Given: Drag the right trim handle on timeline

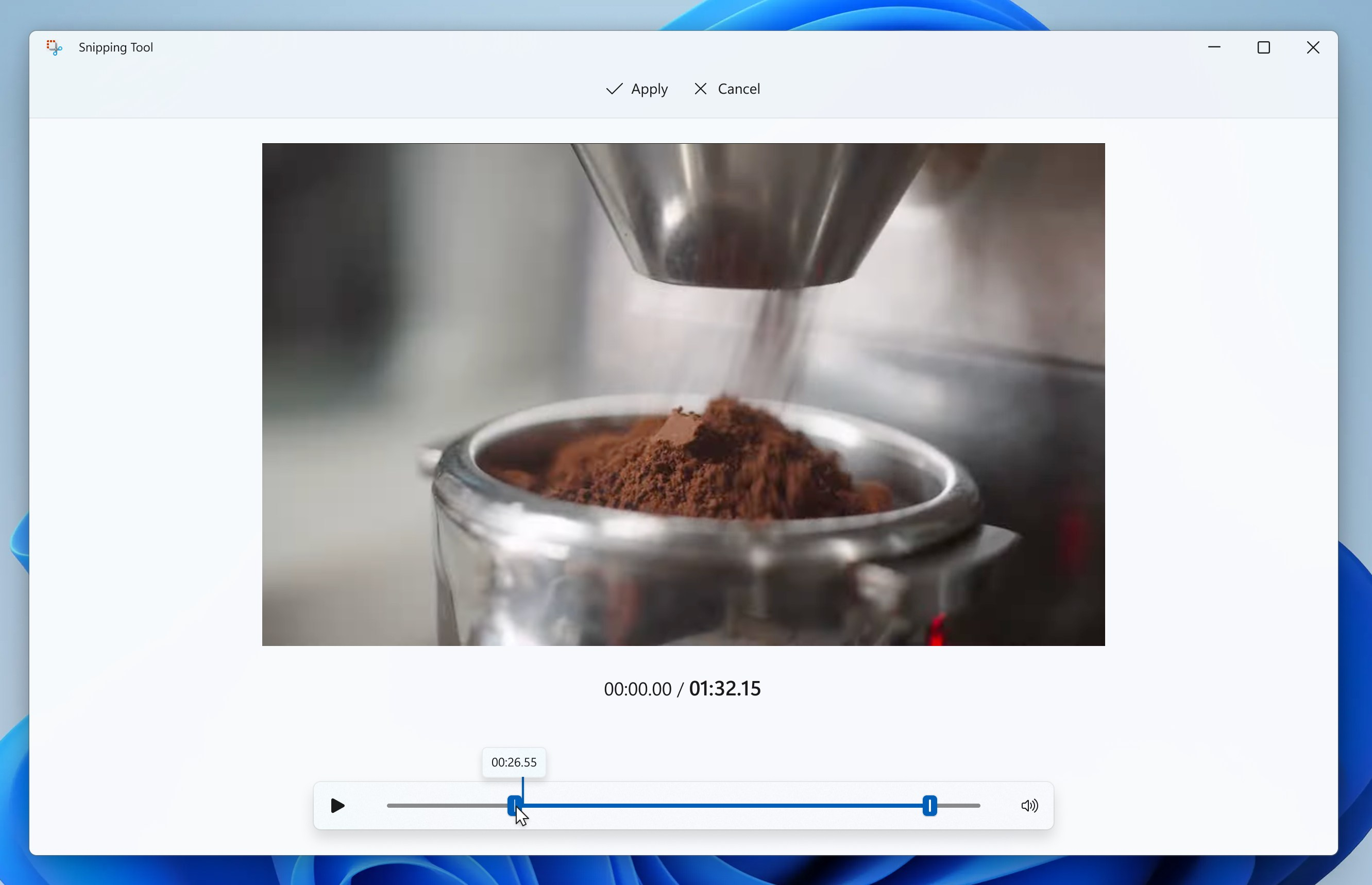Looking at the screenshot, I should [x=929, y=806].
